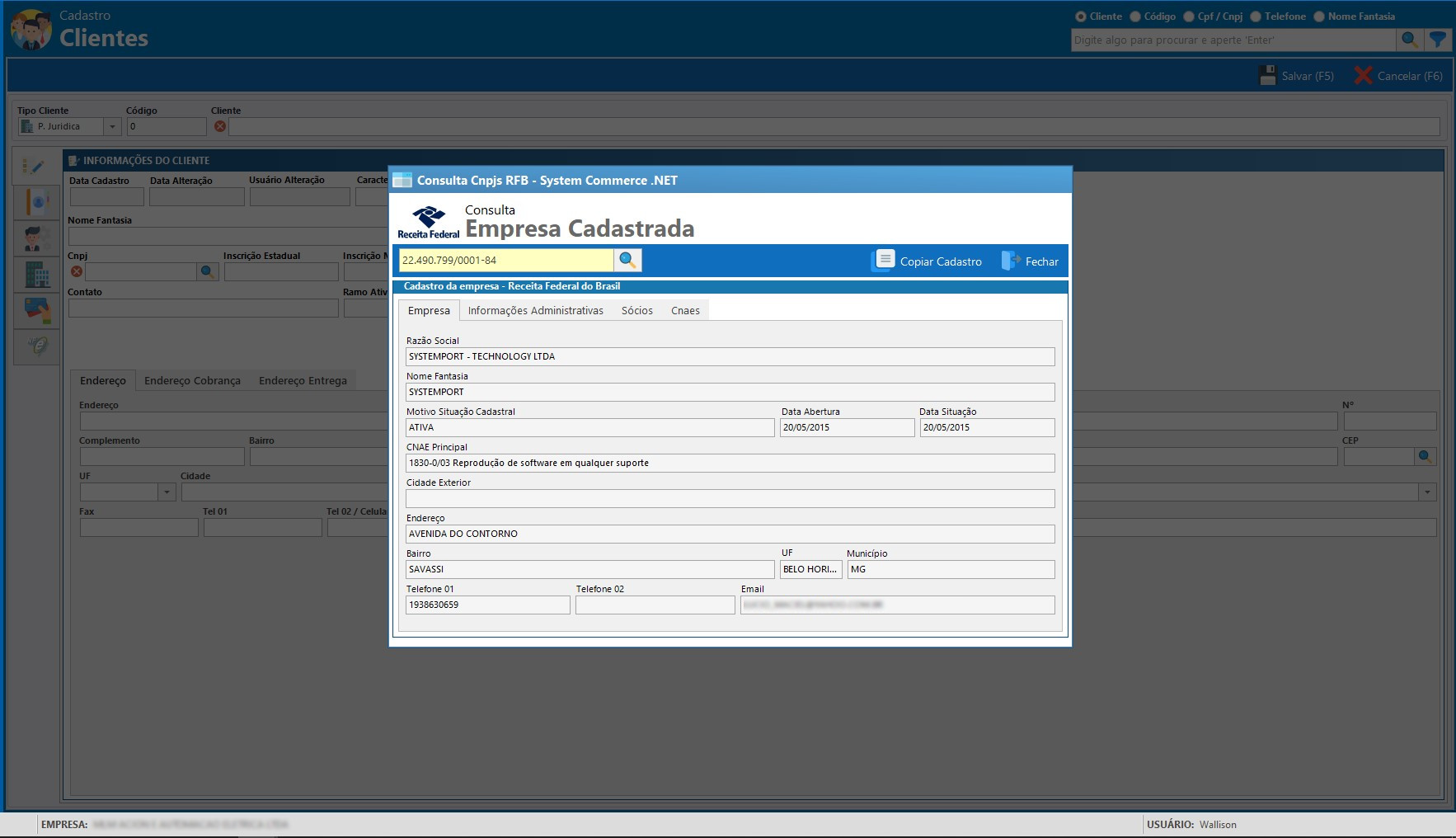This screenshot has height=838, width=1456.
Task: Click the Salvar floppy disk icon
Action: coord(1268,76)
